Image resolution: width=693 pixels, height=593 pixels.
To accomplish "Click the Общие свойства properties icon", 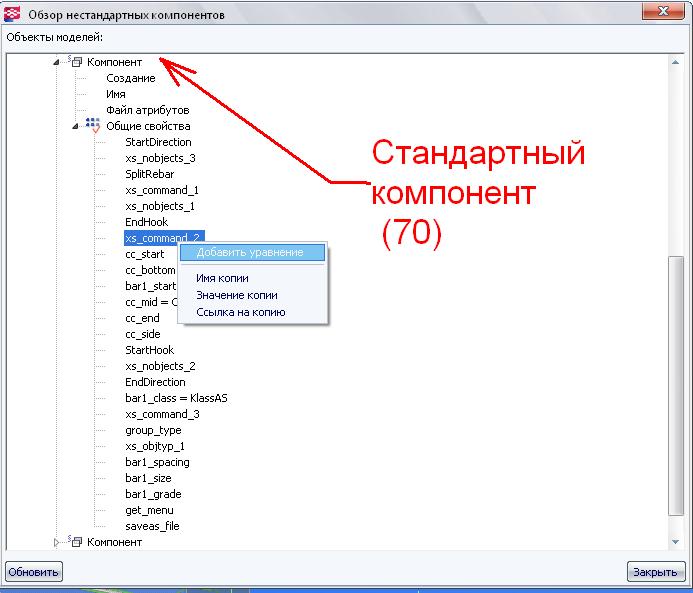I will (x=93, y=126).
